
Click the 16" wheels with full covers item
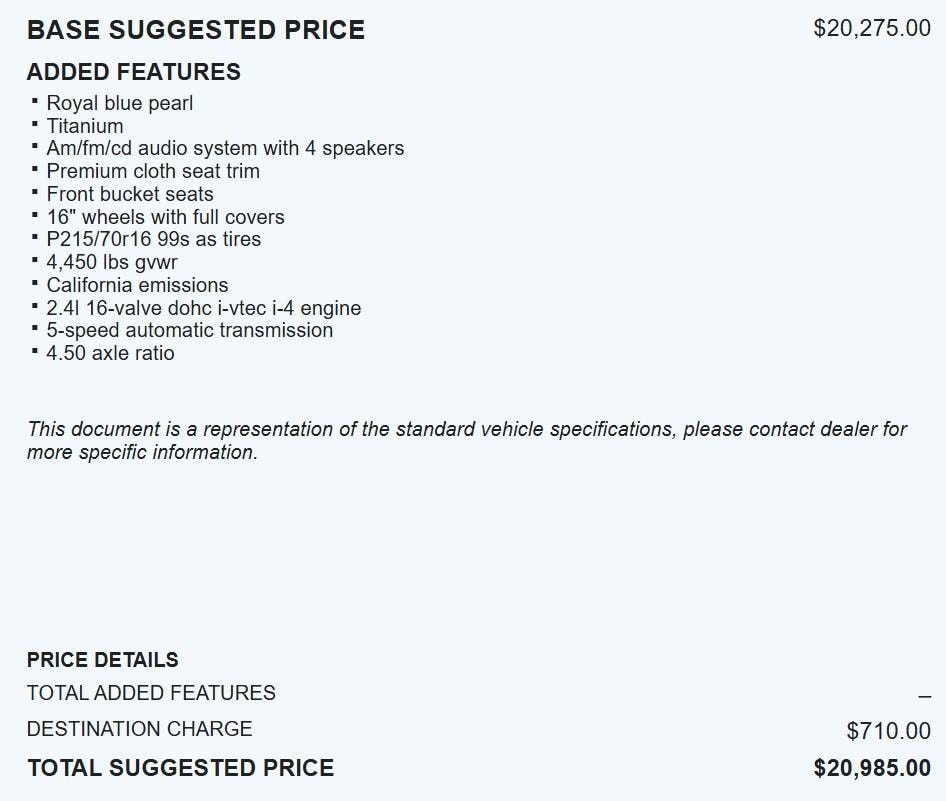coord(165,217)
